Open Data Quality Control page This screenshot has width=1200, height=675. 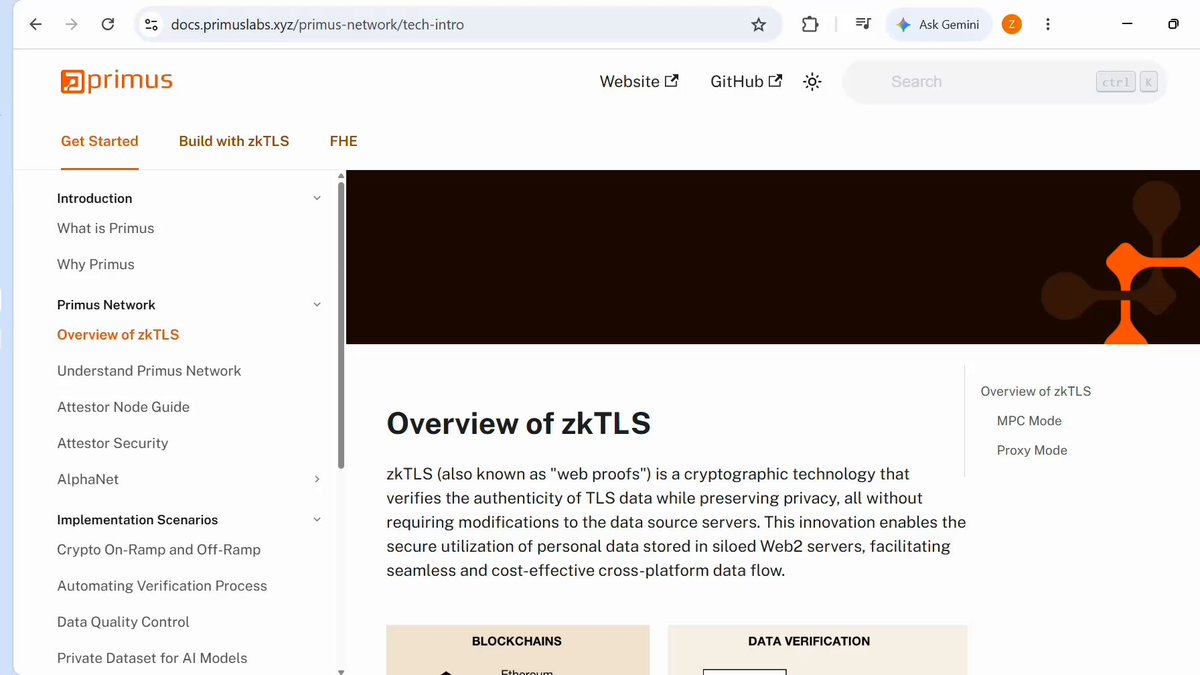(x=123, y=622)
